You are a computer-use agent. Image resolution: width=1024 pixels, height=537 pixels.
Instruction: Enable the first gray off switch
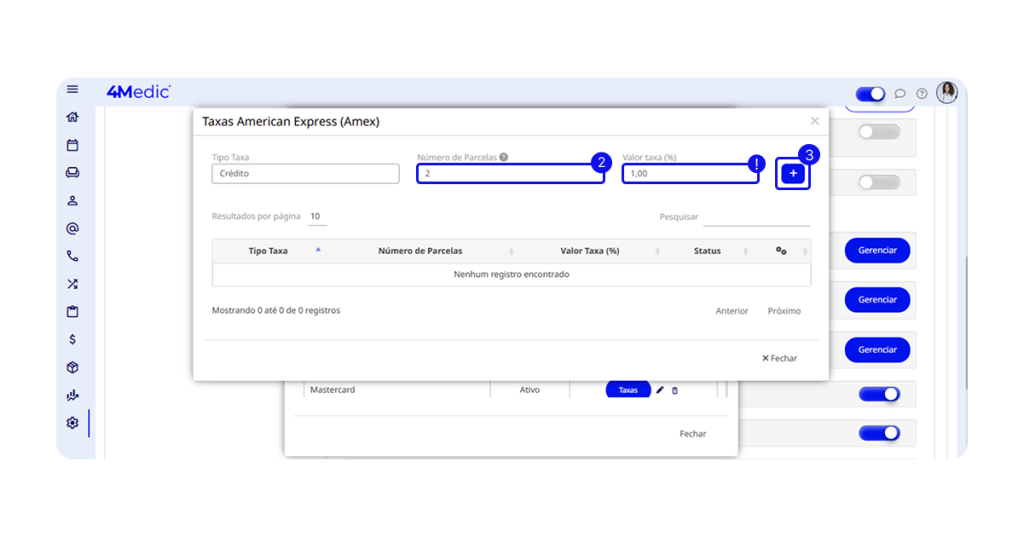[878, 132]
